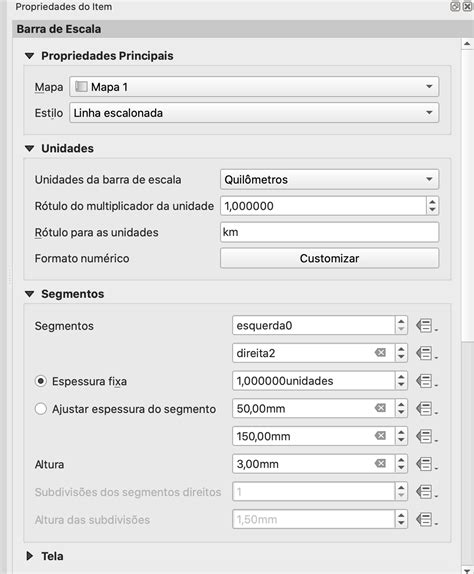Open data-defined override for left segments
Viewport: 474px width, 574px height.
pyautogui.click(x=426, y=325)
